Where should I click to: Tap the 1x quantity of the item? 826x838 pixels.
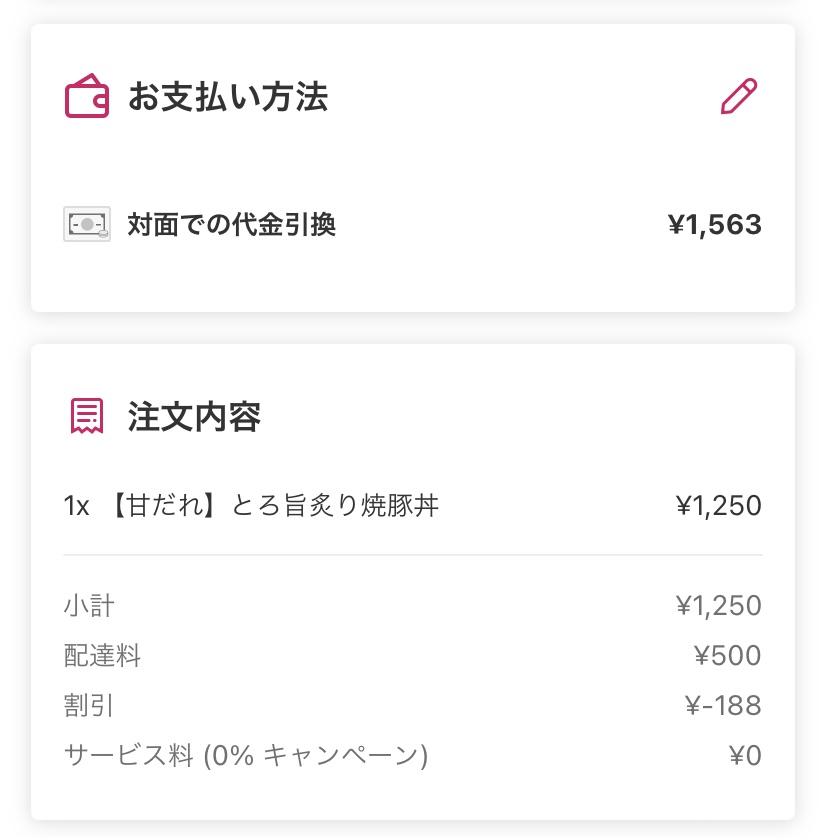click(x=76, y=506)
